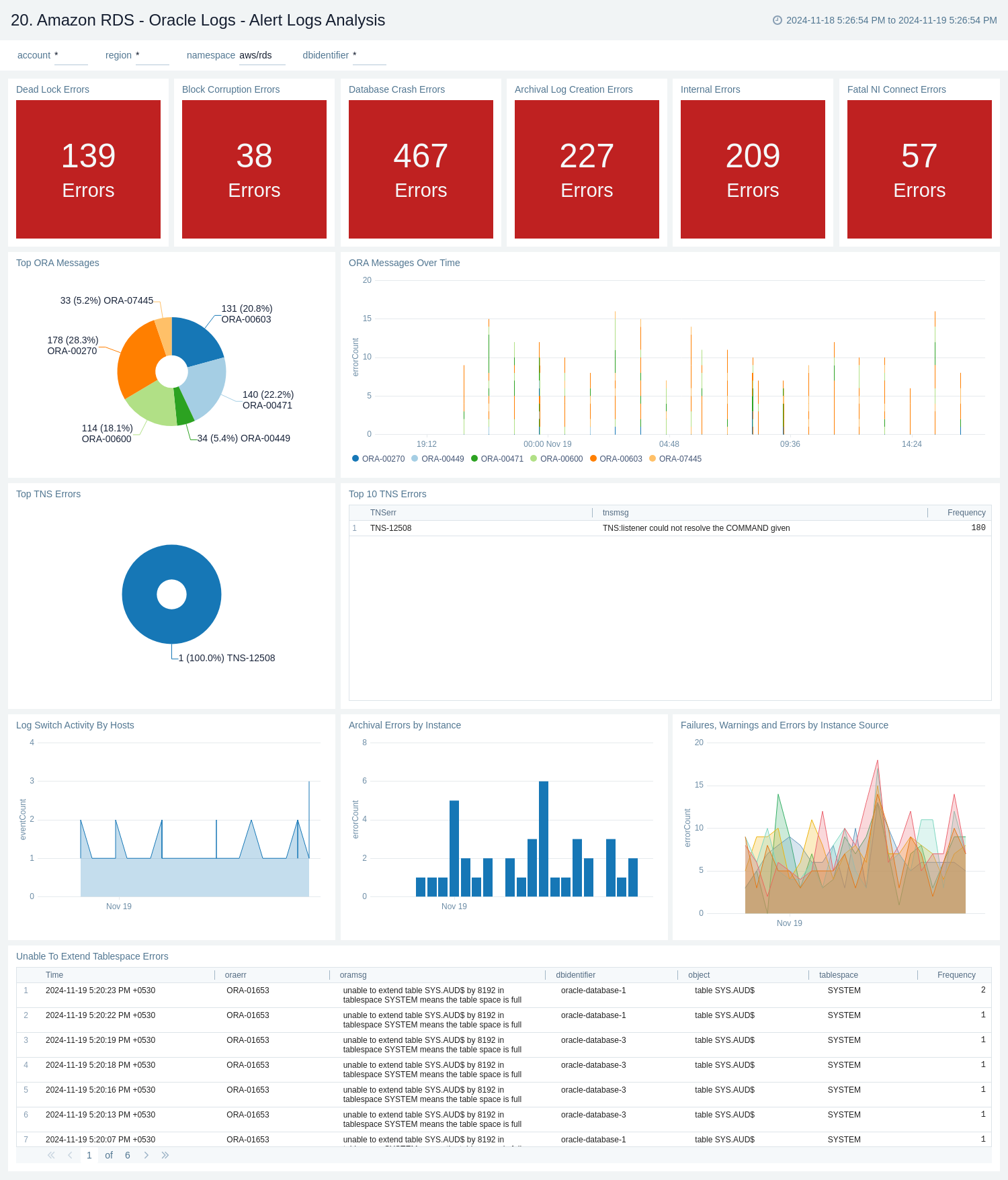Screen dimensions: 1008x1180
Task: Hide ORA-00603 series via legend
Action: tap(616, 459)
